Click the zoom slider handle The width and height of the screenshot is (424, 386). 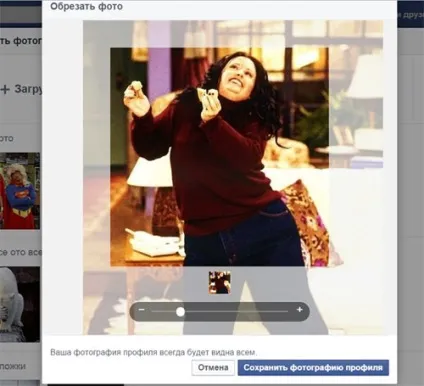pos(180,312)
